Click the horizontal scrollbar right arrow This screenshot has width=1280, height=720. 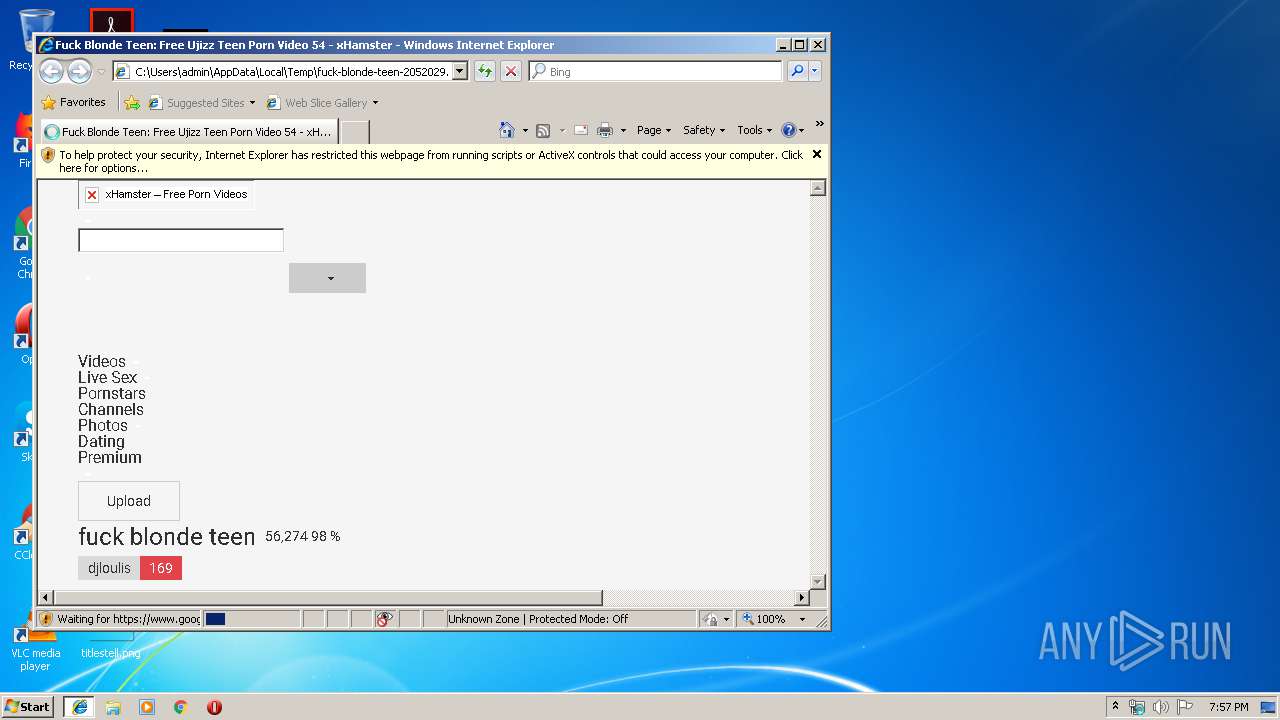pyautogui.click(x=801, y=597)
